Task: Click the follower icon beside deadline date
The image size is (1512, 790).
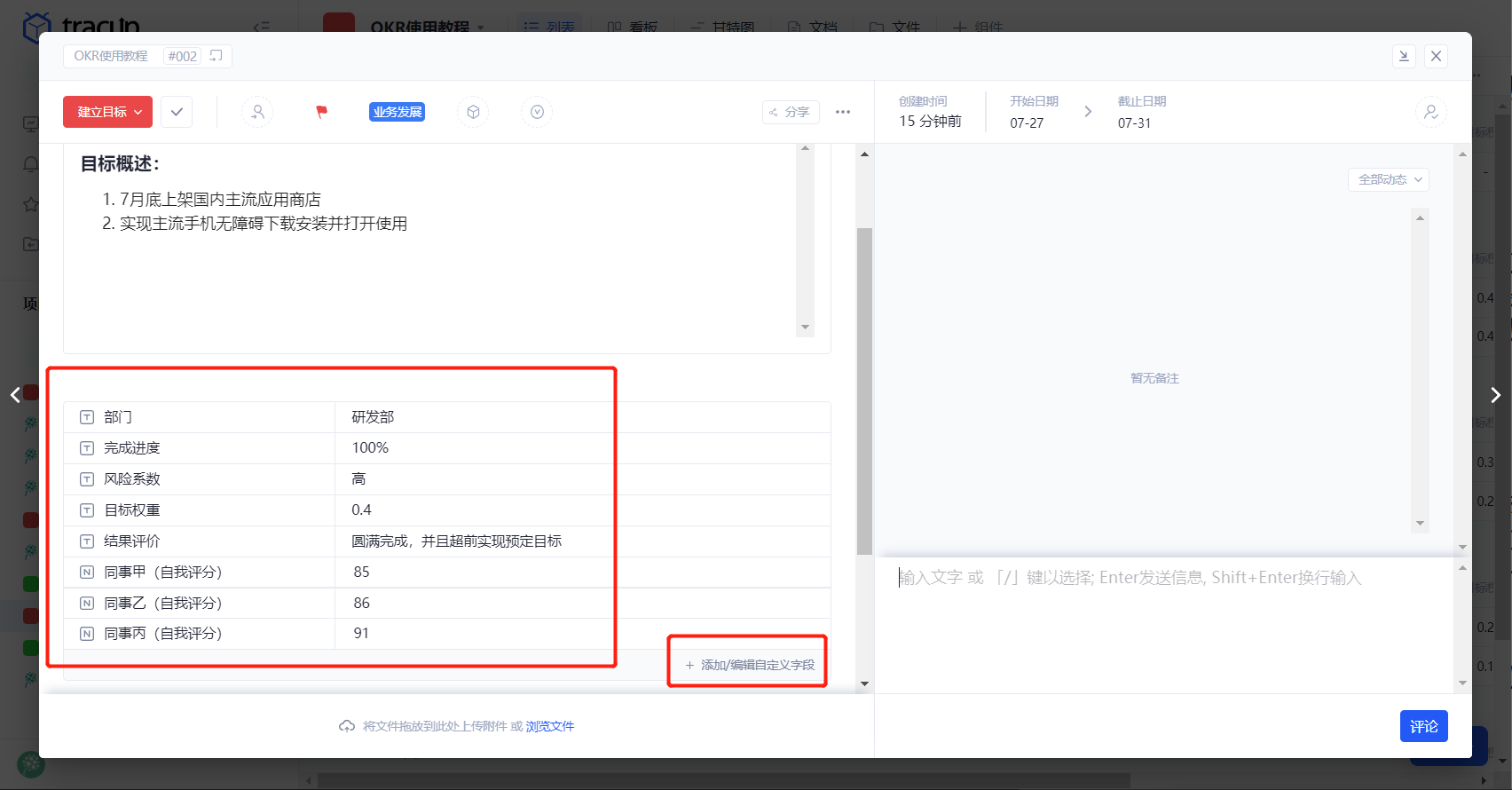Action: coord(1430,112)
